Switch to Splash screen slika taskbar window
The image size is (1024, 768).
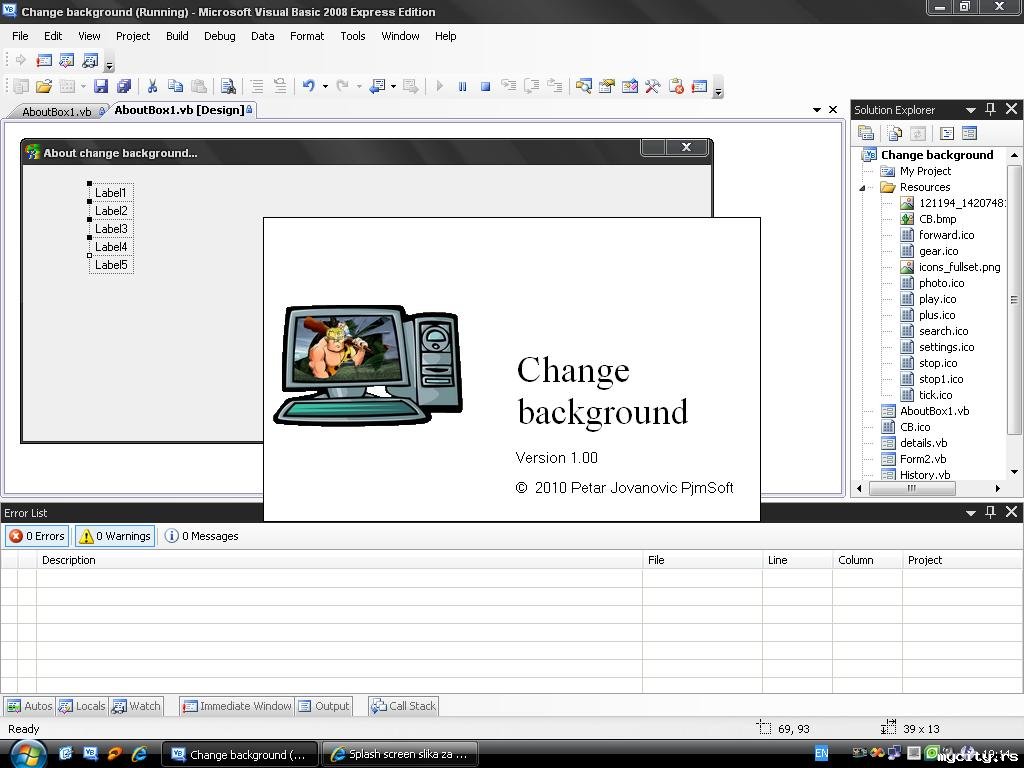400,754
